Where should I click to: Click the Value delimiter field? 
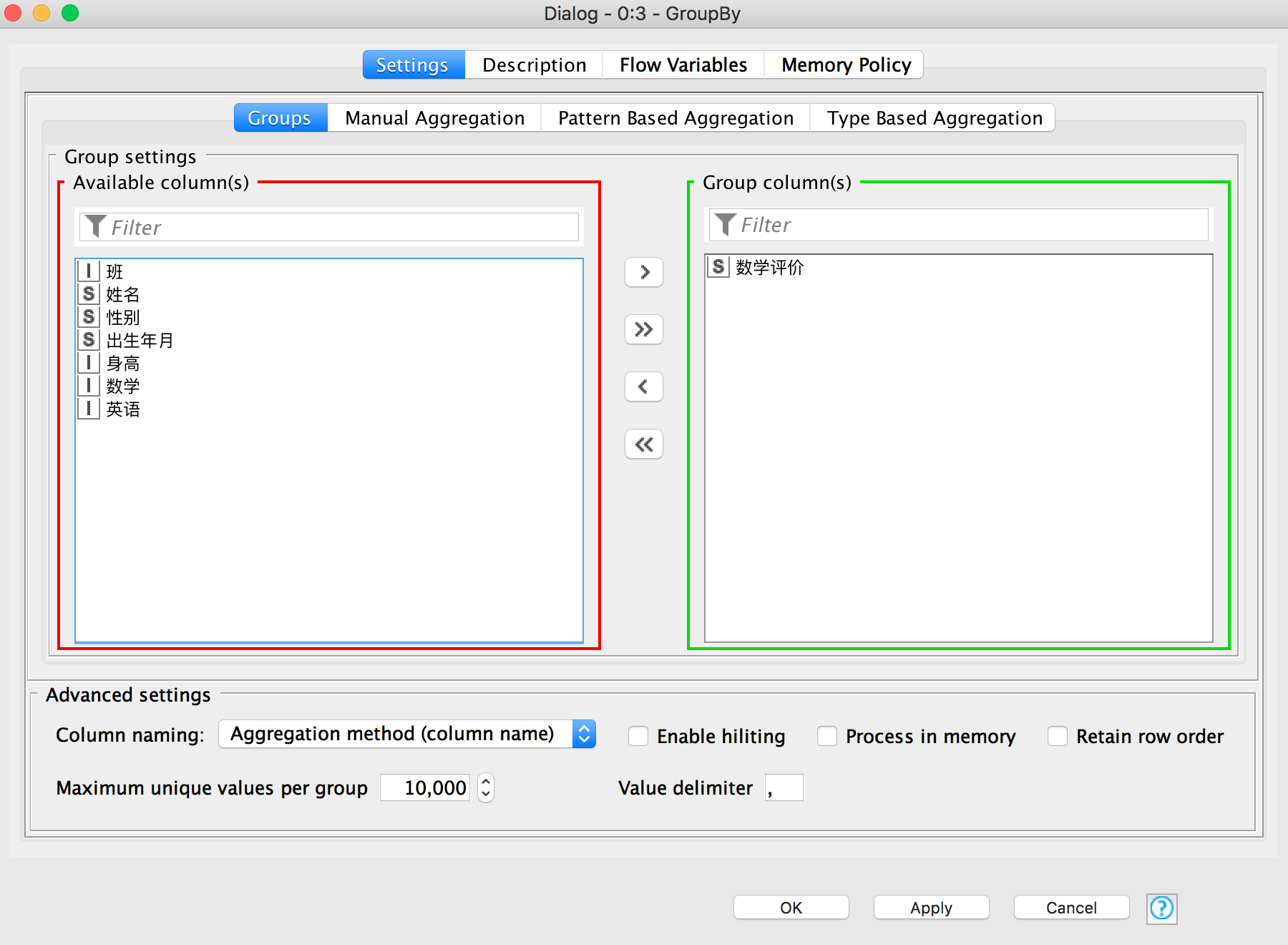coord(784,788)
